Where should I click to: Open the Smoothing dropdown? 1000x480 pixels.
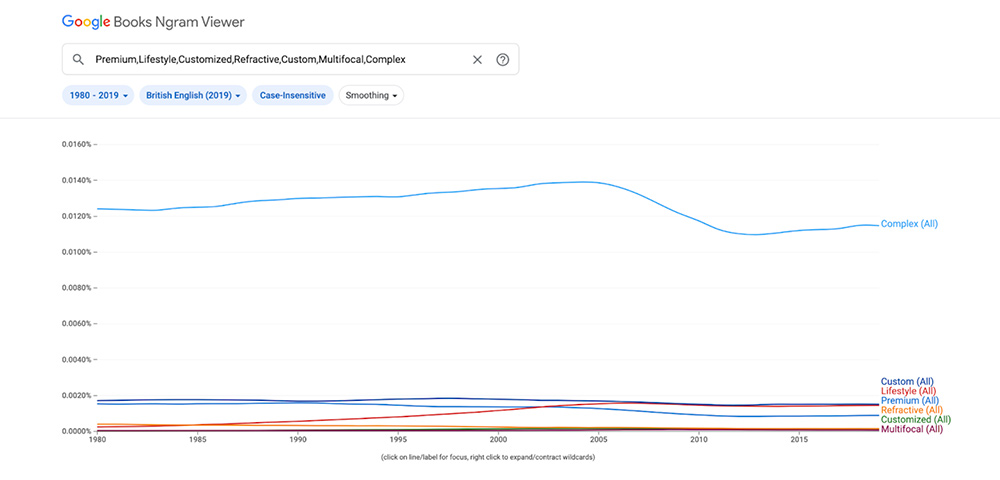(371, 96)
